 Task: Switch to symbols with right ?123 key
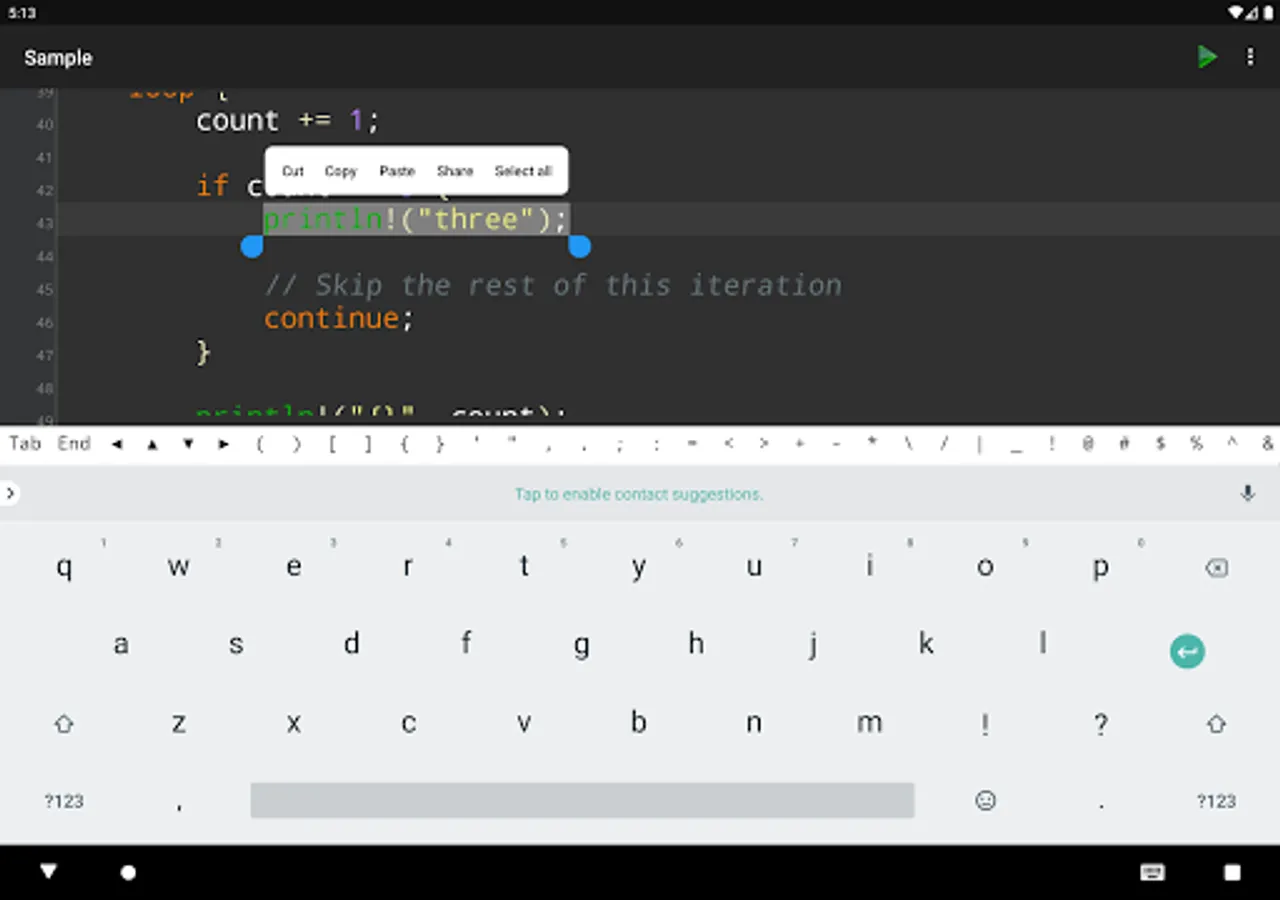click(1216, 801)
